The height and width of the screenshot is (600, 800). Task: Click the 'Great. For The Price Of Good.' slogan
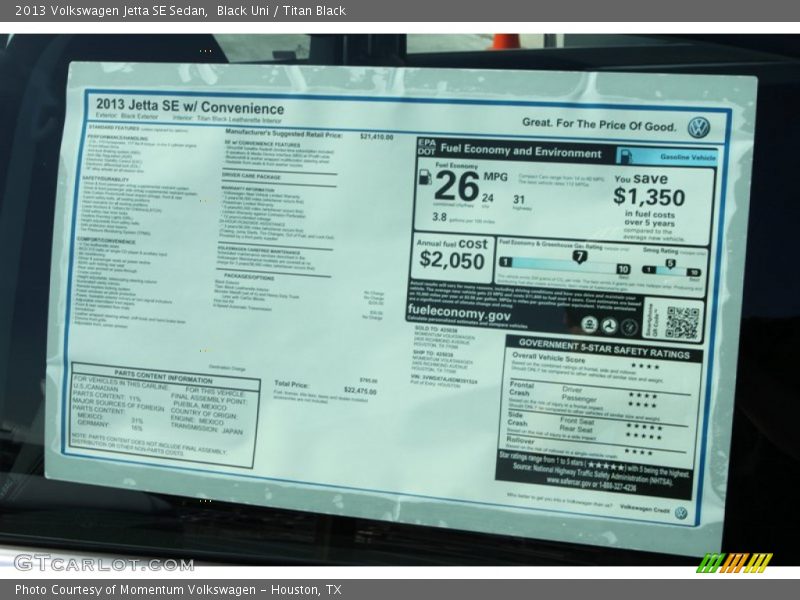tap(599, 124)
